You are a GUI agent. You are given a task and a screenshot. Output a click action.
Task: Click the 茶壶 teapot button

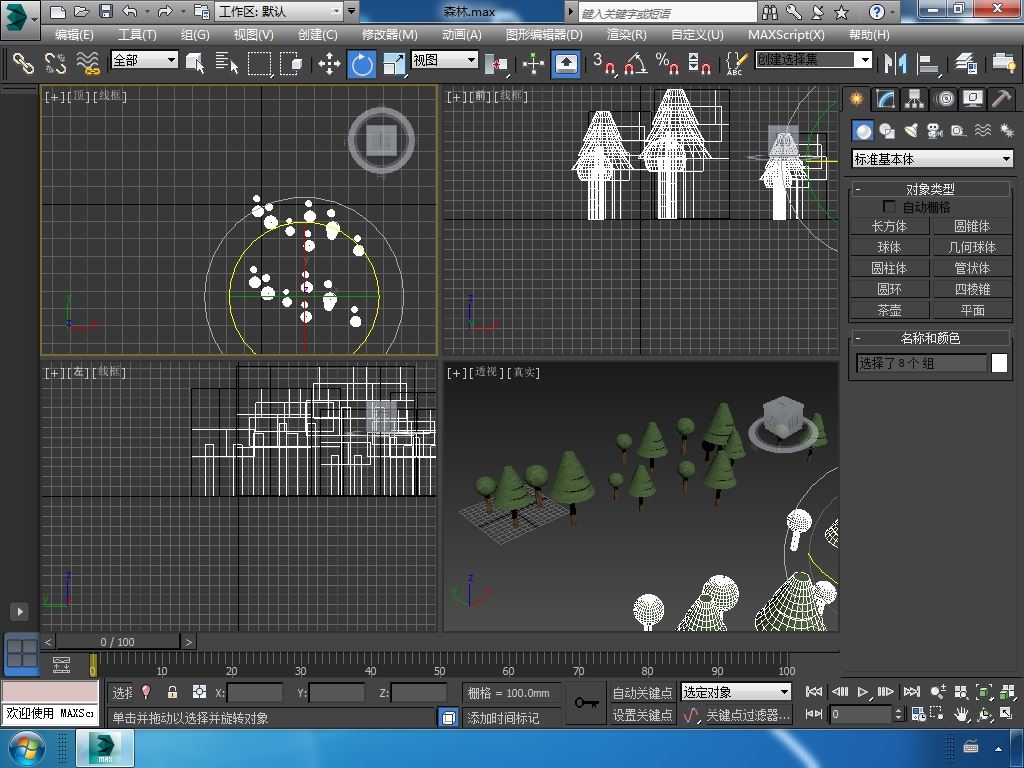coord(889,310)
